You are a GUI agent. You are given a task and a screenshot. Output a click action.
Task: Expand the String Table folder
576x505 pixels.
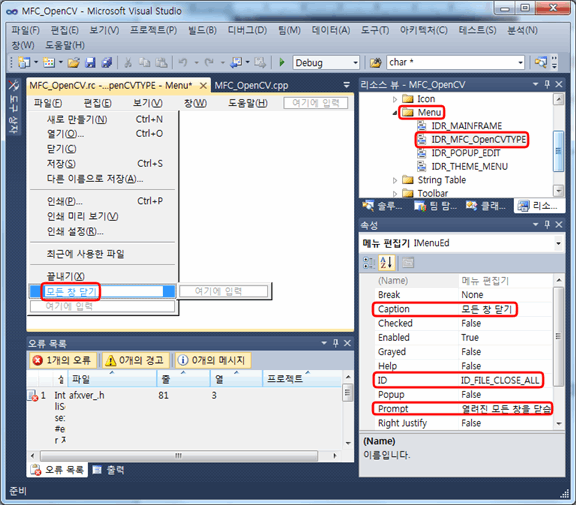[395, 180]
